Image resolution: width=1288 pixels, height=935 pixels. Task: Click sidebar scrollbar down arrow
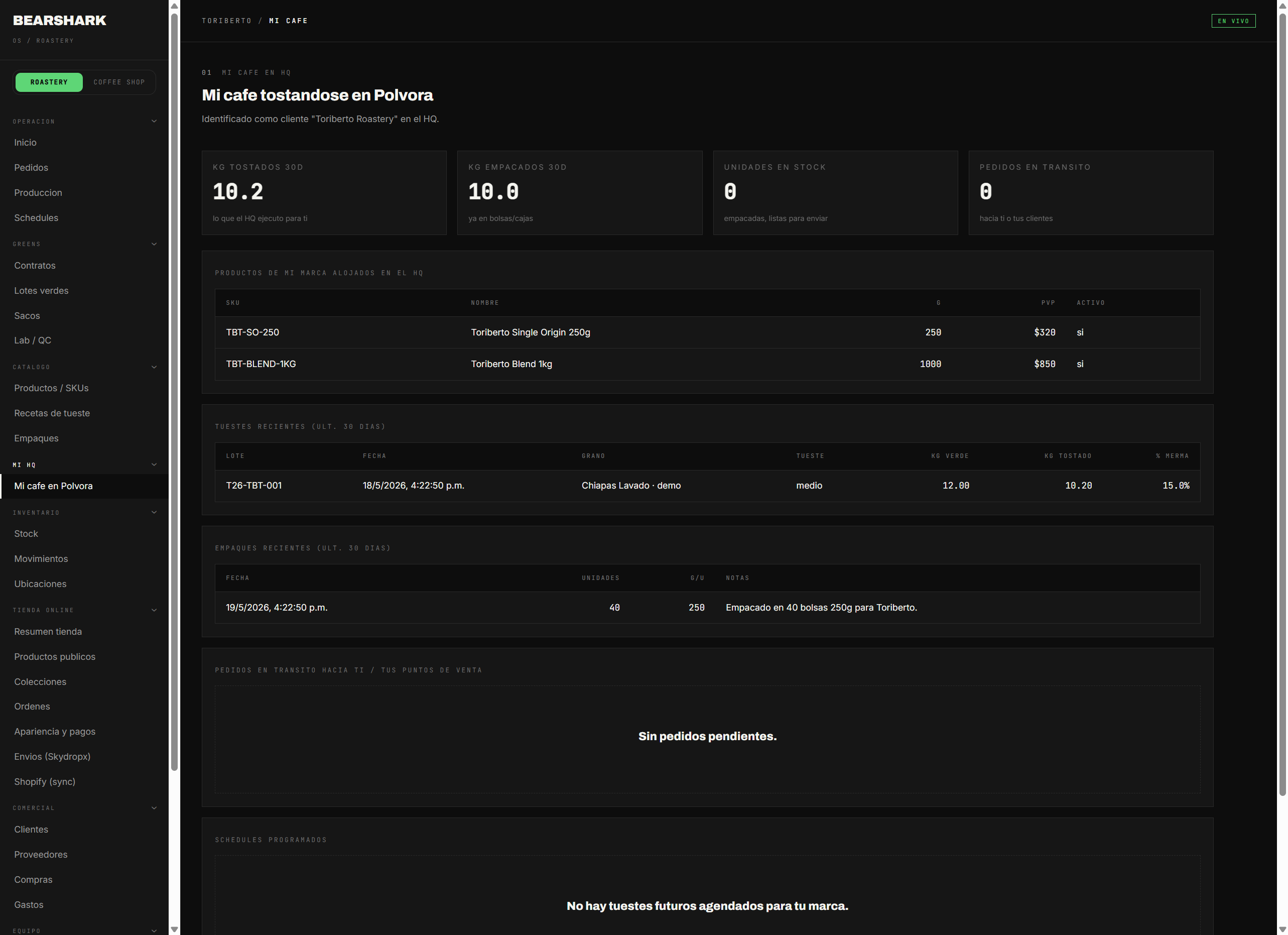click(174, 930)
